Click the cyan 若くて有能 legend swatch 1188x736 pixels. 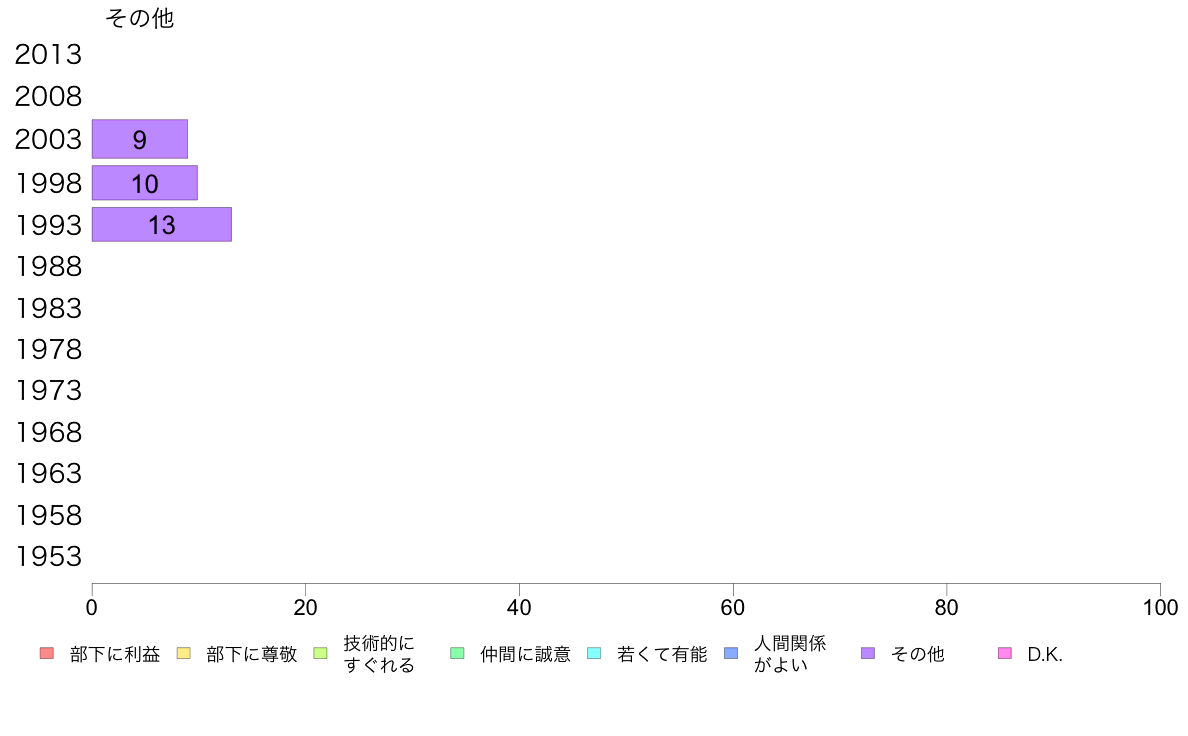click(x=594, y=653)
